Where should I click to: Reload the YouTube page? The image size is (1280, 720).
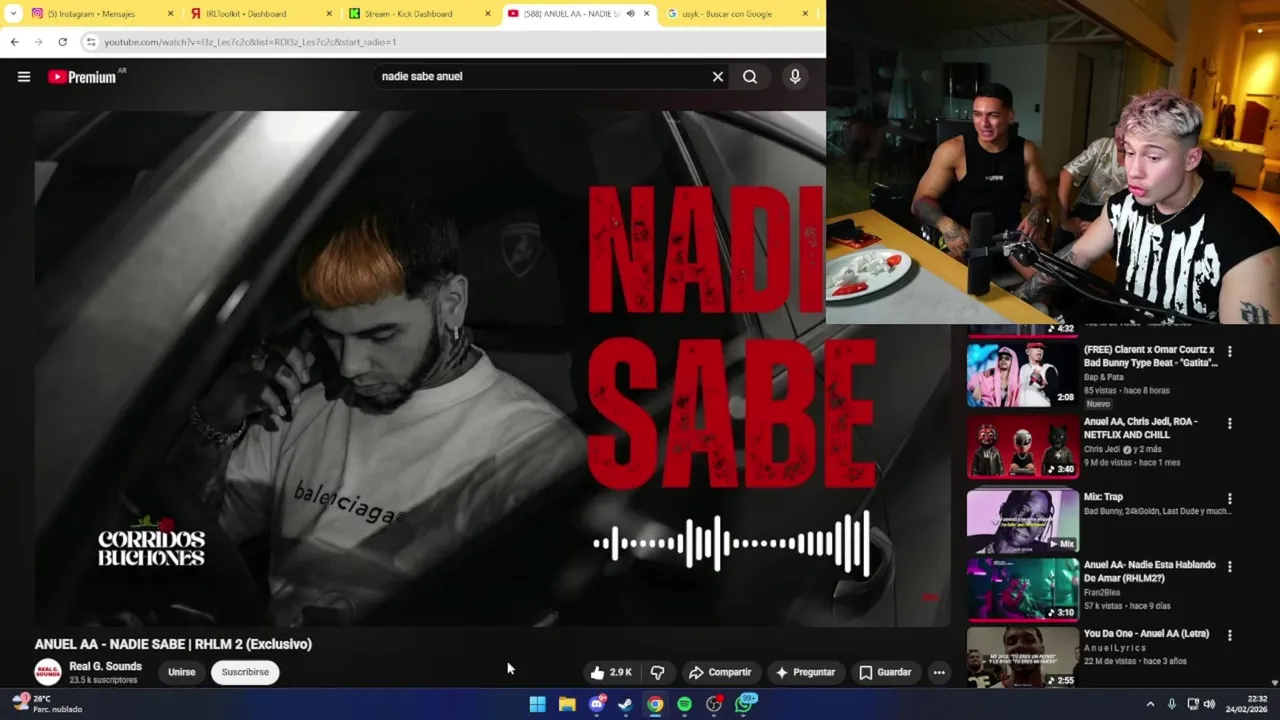(x=62, y=42)
